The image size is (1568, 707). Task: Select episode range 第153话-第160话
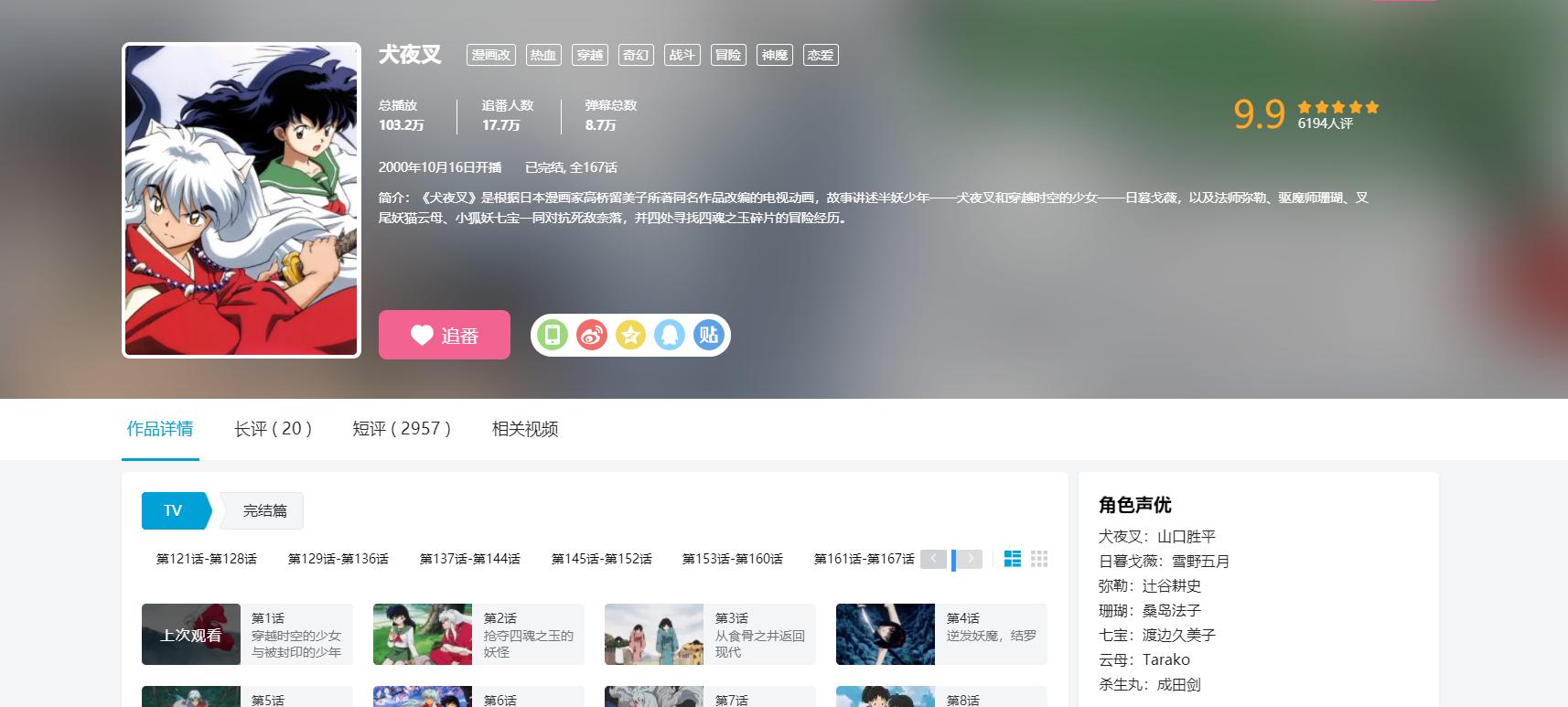tap(733, 559)
